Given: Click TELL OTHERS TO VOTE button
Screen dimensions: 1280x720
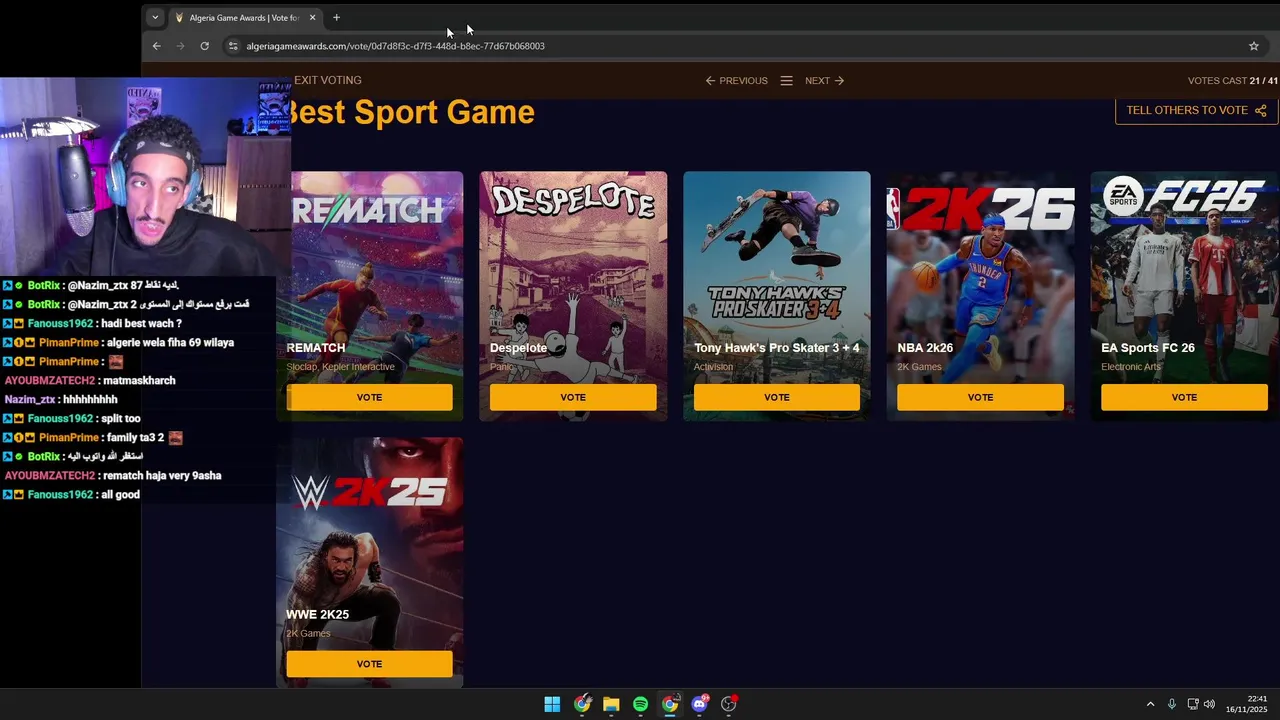Looking at the screenshot, I should click(1196, 110).
